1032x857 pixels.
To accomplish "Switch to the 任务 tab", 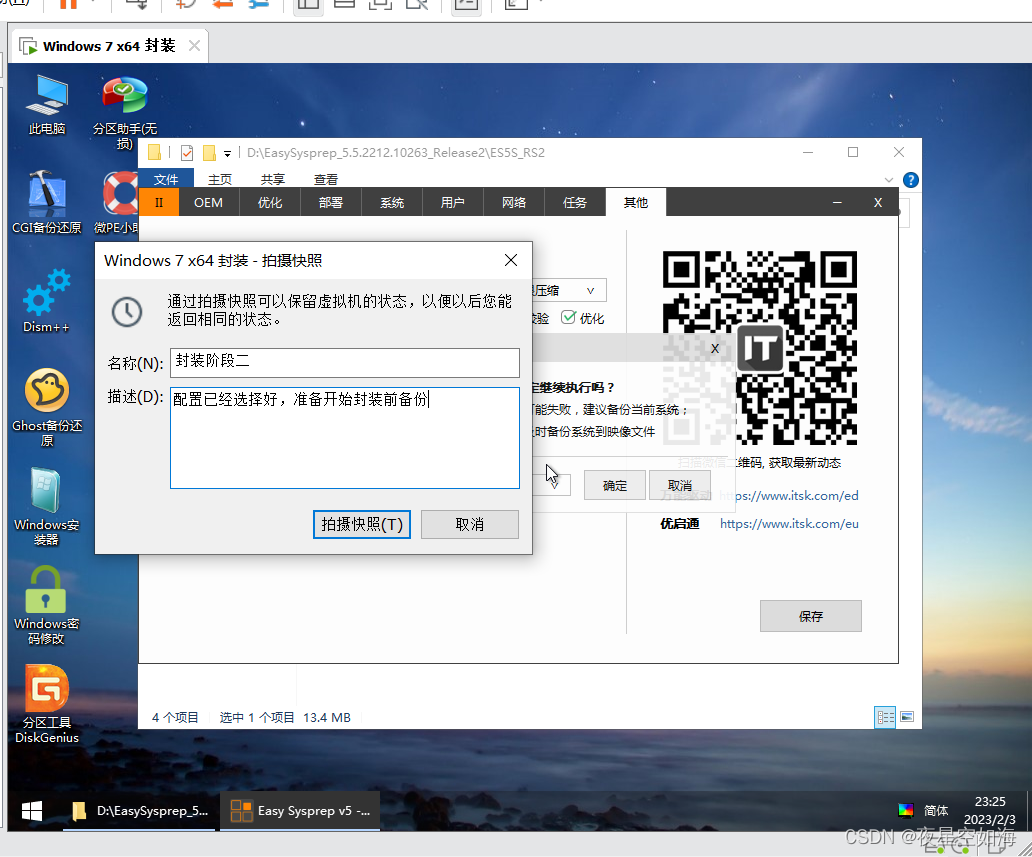I will tap(575, 202).
